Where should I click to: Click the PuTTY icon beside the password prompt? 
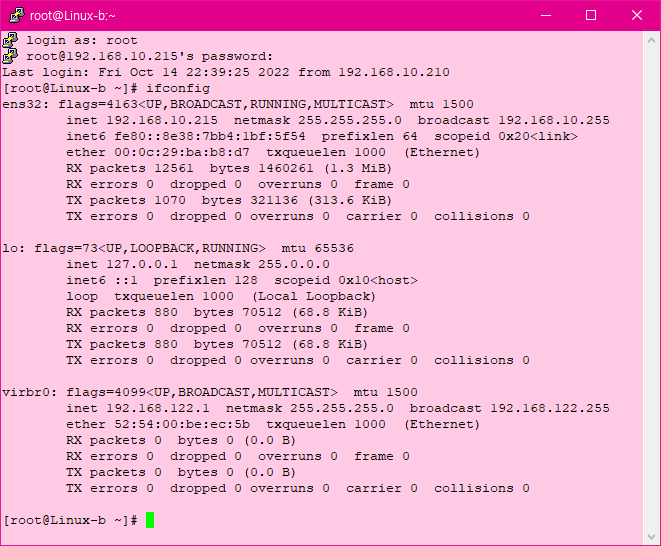pos(10,56)
